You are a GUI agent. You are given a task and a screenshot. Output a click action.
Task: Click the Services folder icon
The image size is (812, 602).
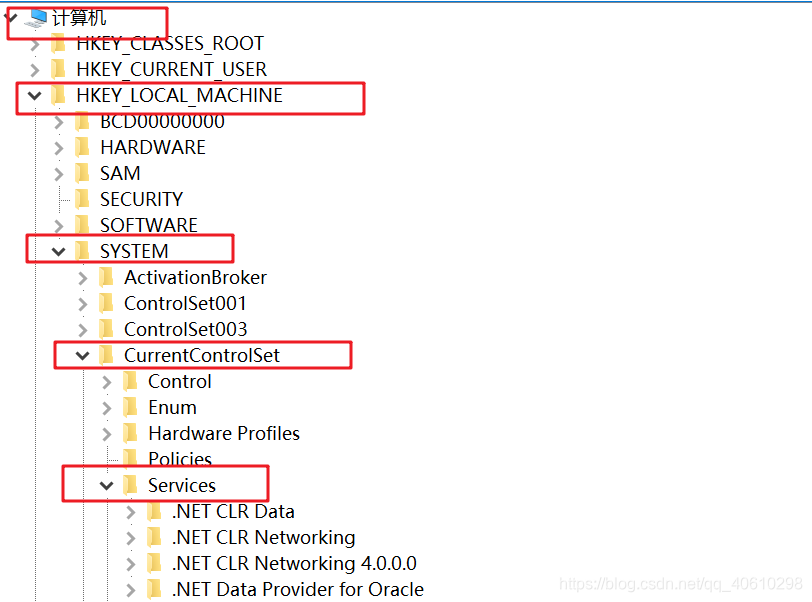point(130,485)
